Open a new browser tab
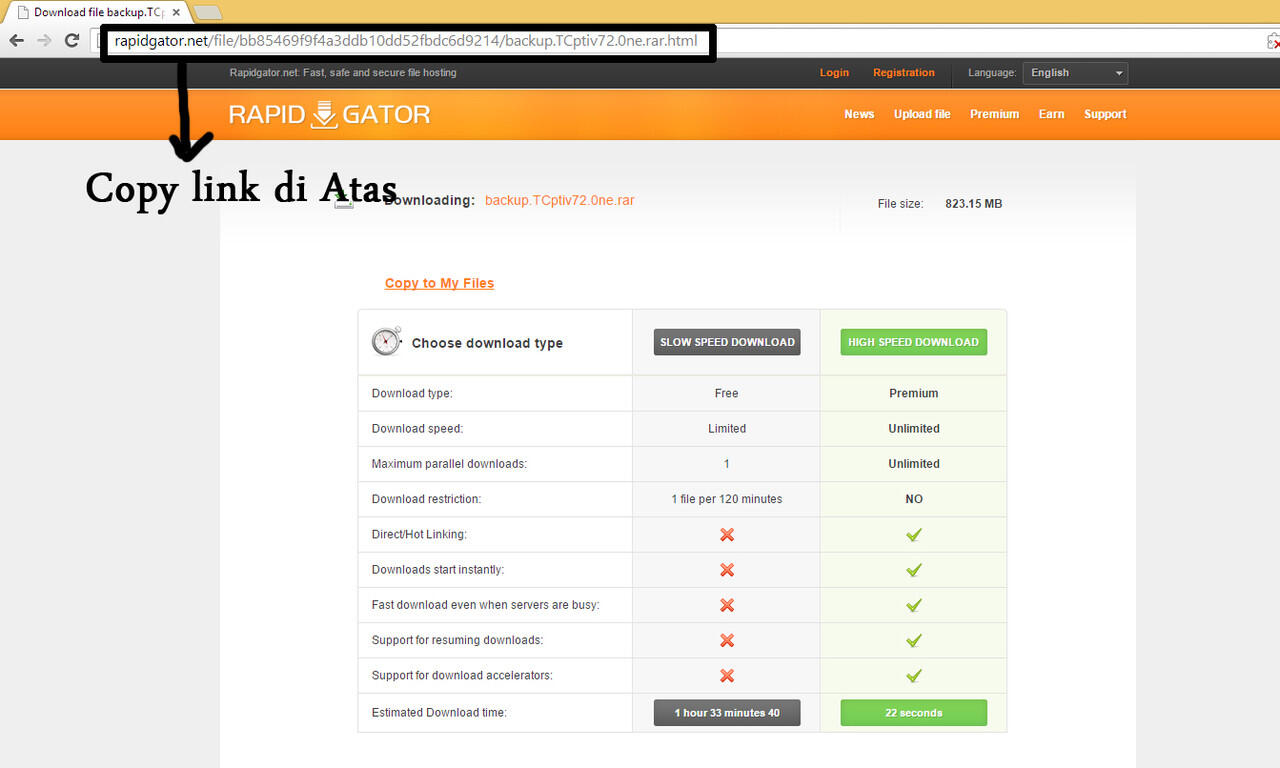 pos(207,13)
